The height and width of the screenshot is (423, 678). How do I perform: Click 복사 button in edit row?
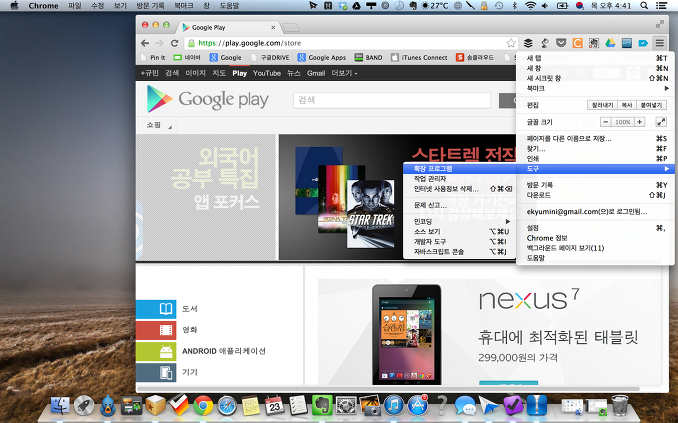click(627, 105)
